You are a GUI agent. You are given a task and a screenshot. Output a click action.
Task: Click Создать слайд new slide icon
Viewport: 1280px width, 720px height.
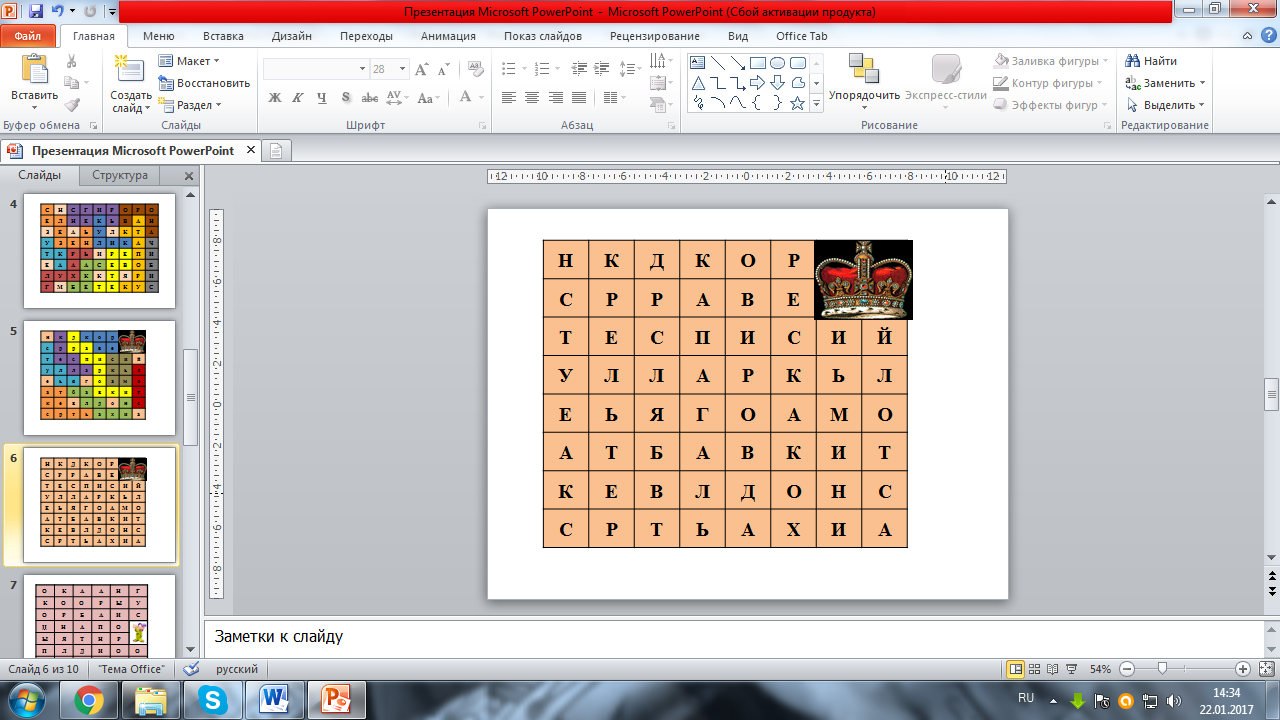click(x=130, y=70)
